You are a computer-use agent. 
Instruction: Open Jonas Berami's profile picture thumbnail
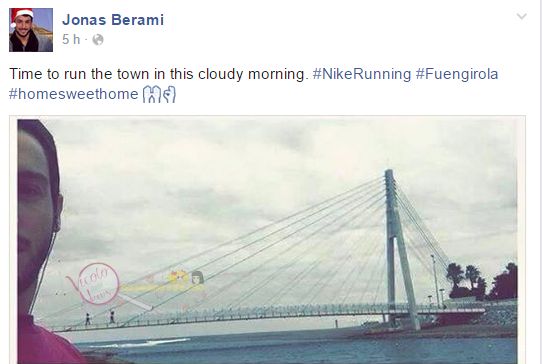click(x=31, y=30)
